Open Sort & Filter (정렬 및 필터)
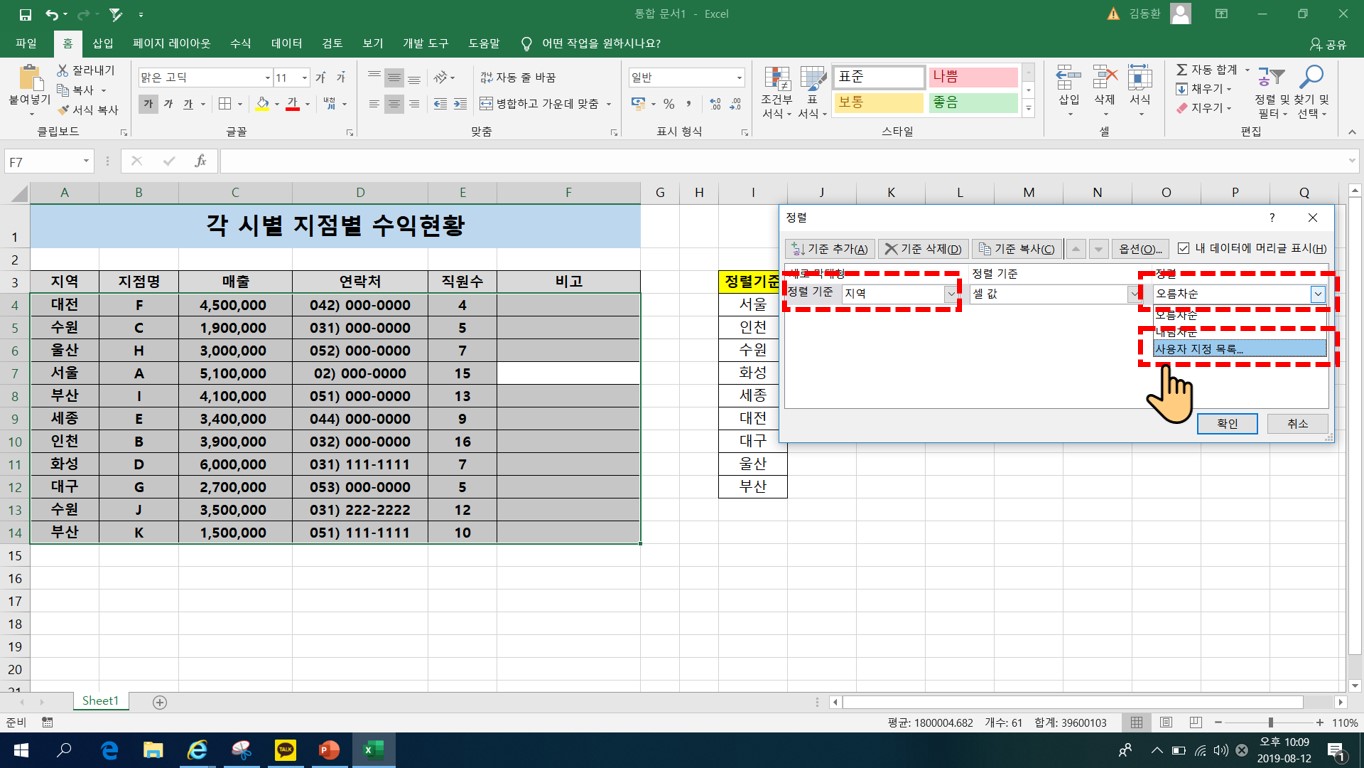This screenshot has width=1364, height=768. click(1270, 93)
